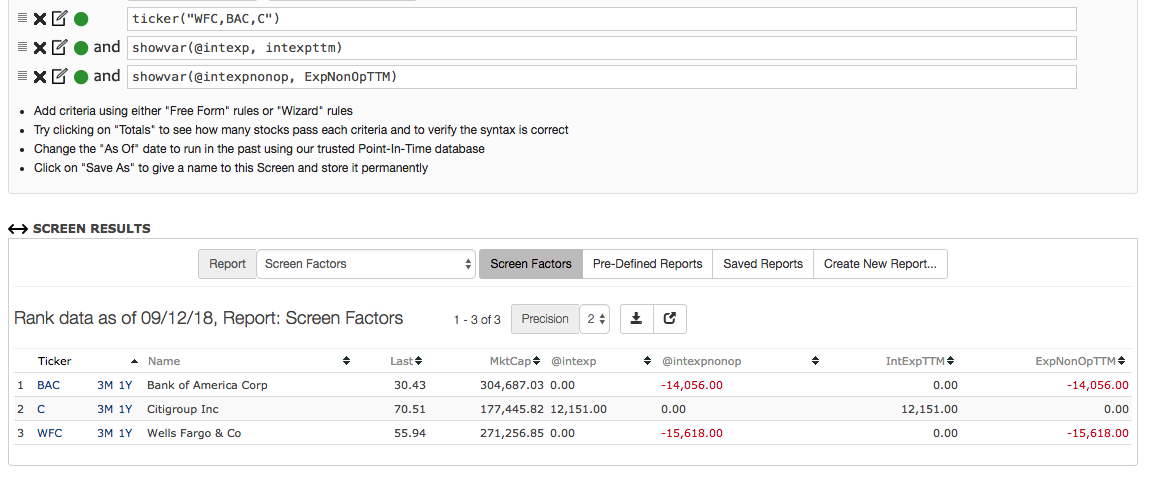This screenshot has width=1152, height=483.
Task: Open the WFC ticker link
Action: (50, 434)
